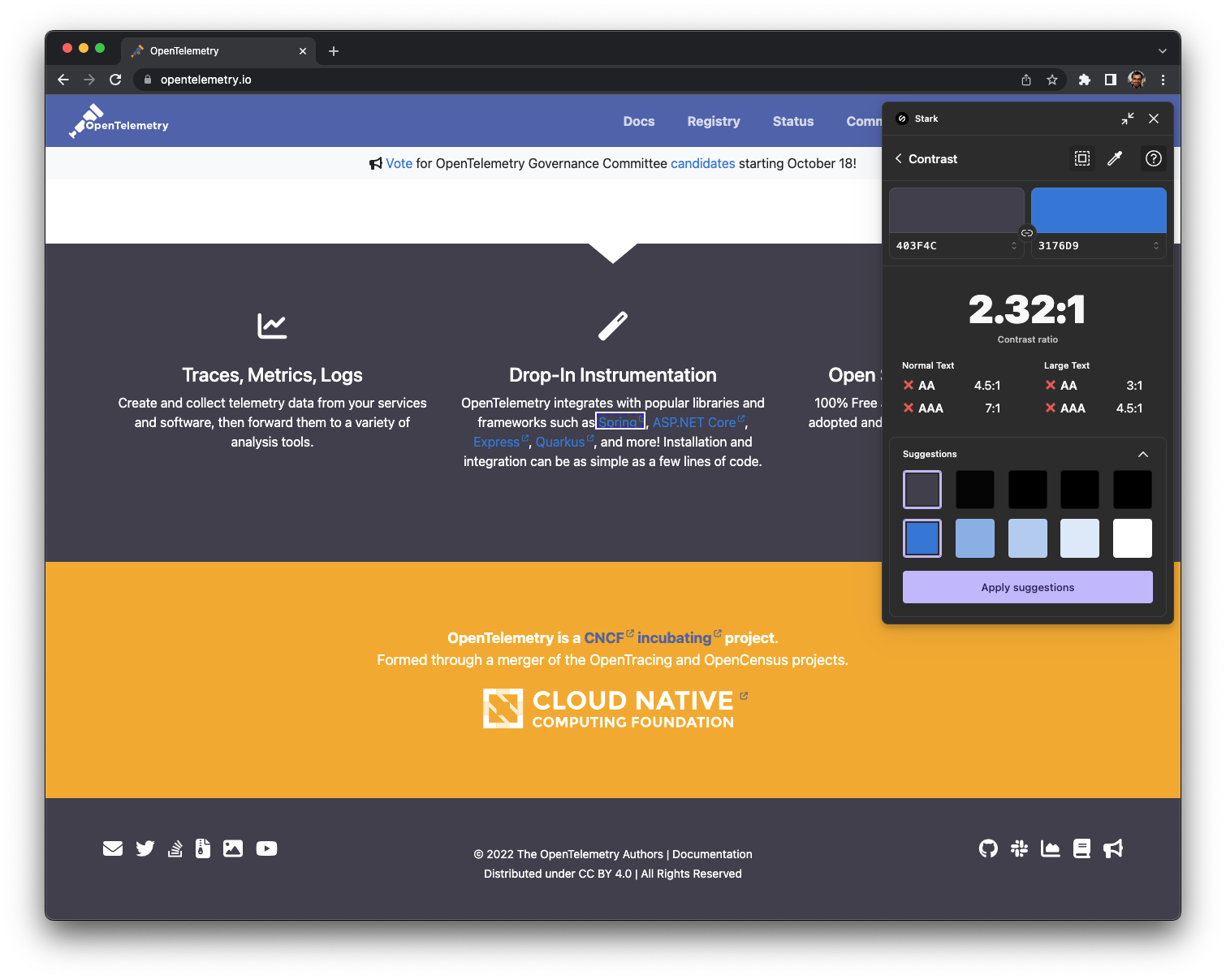
Task: Click the OpenTelemetry logo
Action: tap(119, 121)
